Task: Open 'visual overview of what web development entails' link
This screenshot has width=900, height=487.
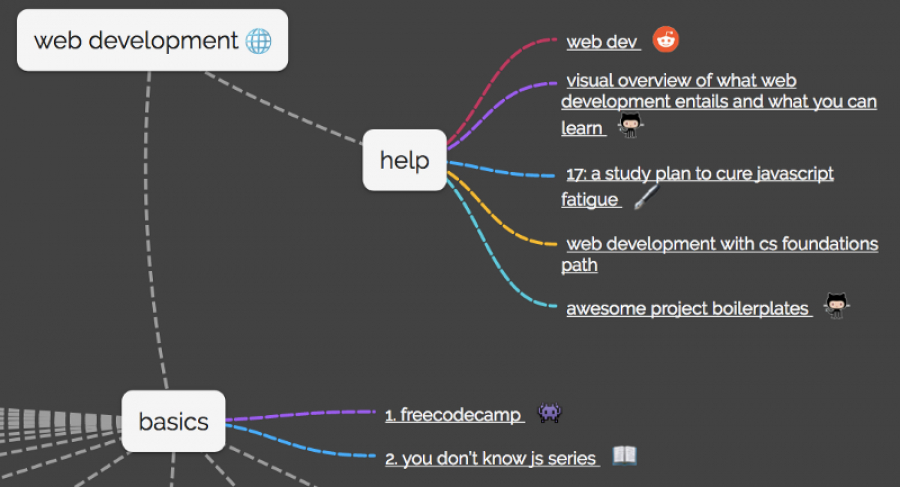Action: point(719,104)
